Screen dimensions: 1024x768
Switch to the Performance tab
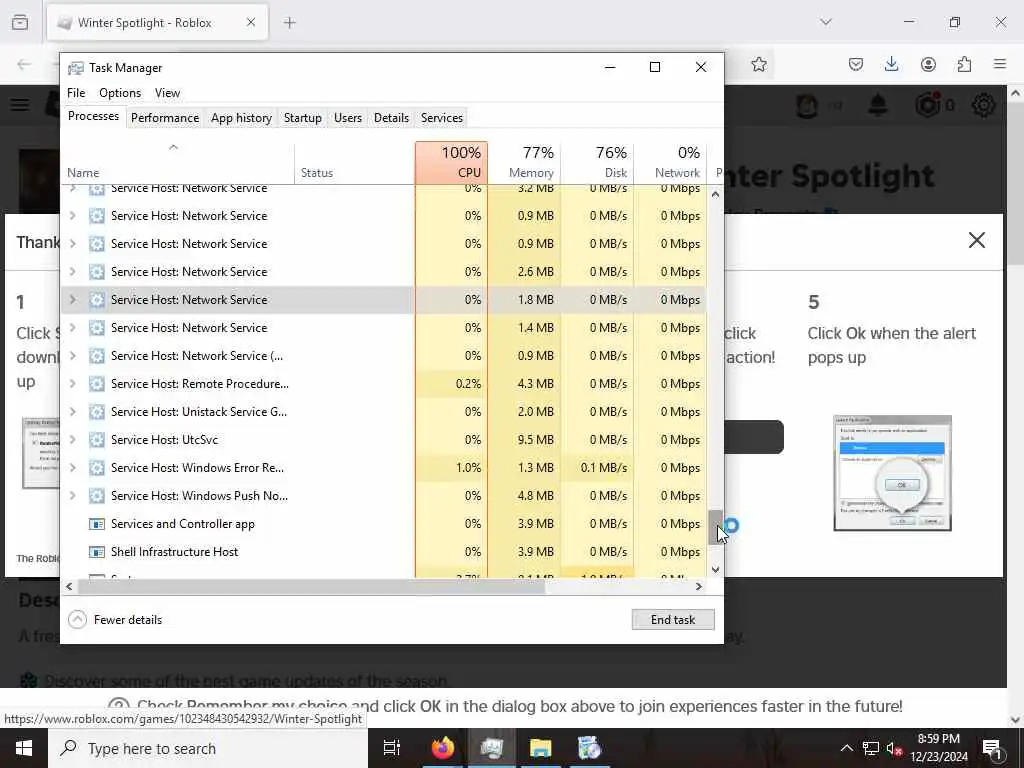(x=165, y=118)
